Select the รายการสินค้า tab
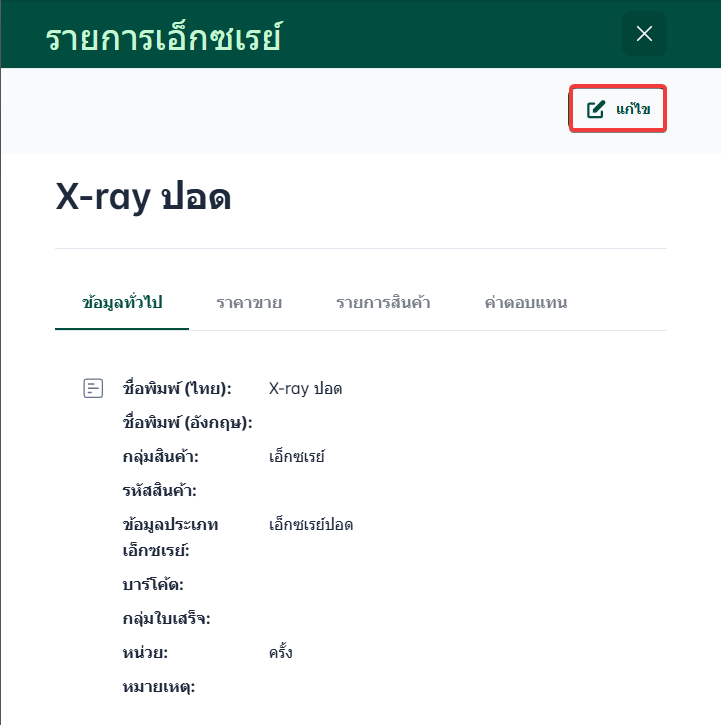Image resolution: width=721 pixels, height=725 pixels. point(383,302)
